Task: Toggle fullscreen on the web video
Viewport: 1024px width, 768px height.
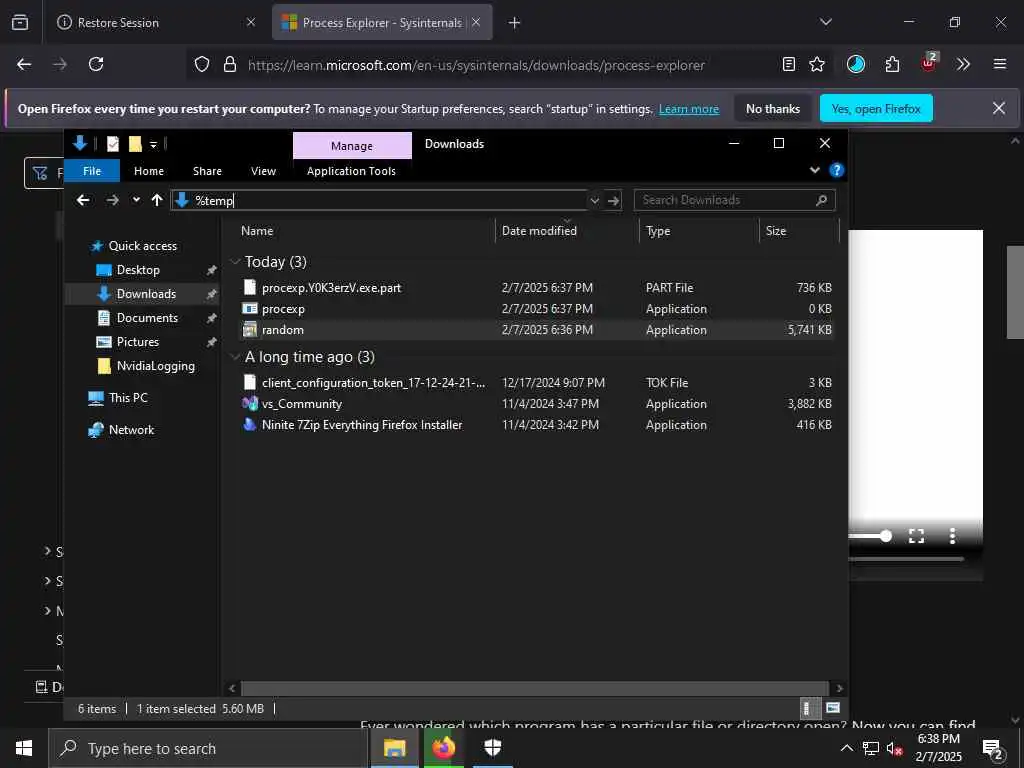Action: click(916, 536)
